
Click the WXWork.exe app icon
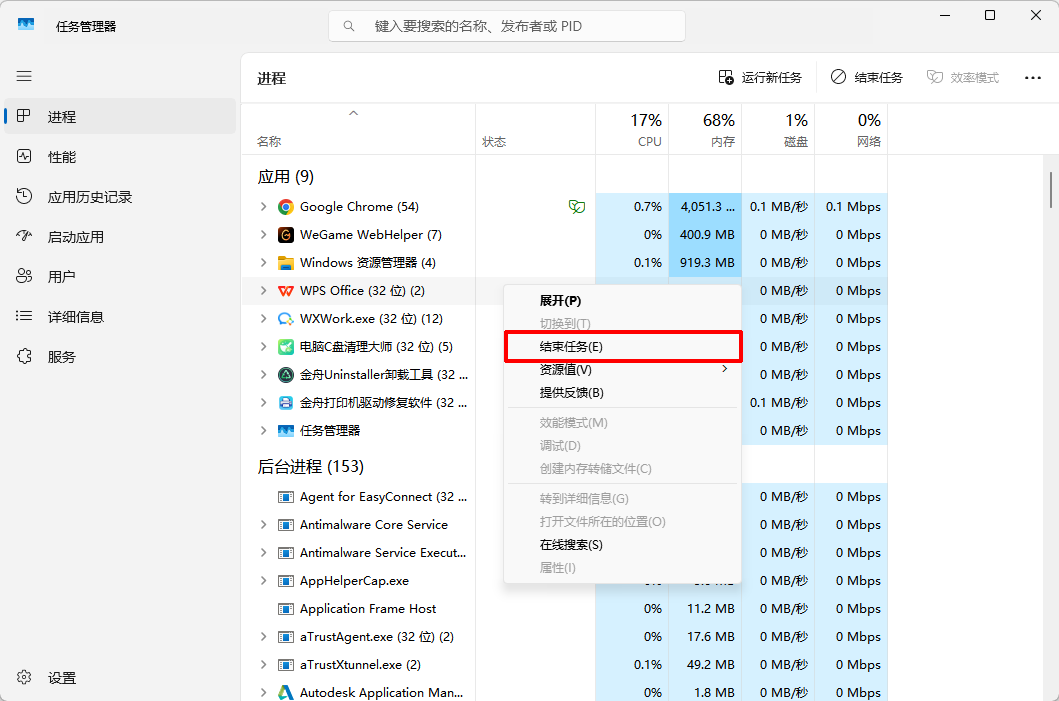286,319
